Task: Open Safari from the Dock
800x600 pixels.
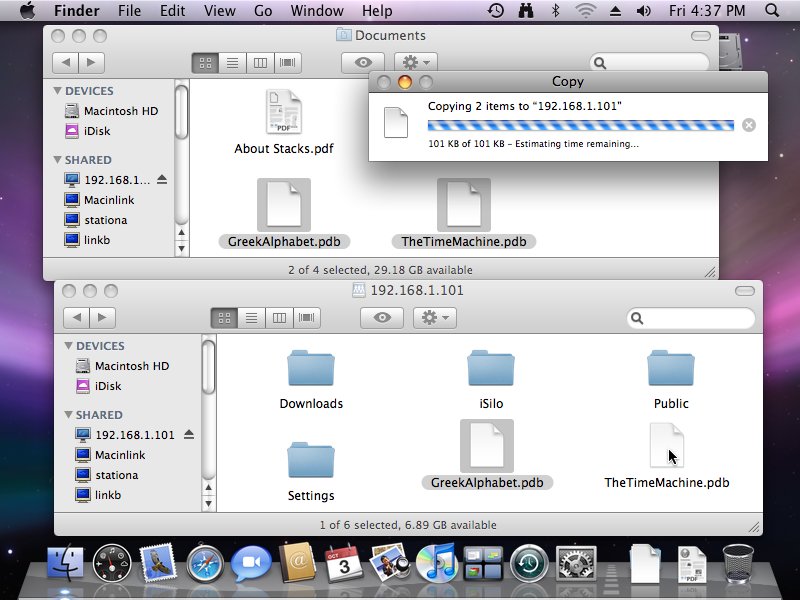Action: pos(204,565)
